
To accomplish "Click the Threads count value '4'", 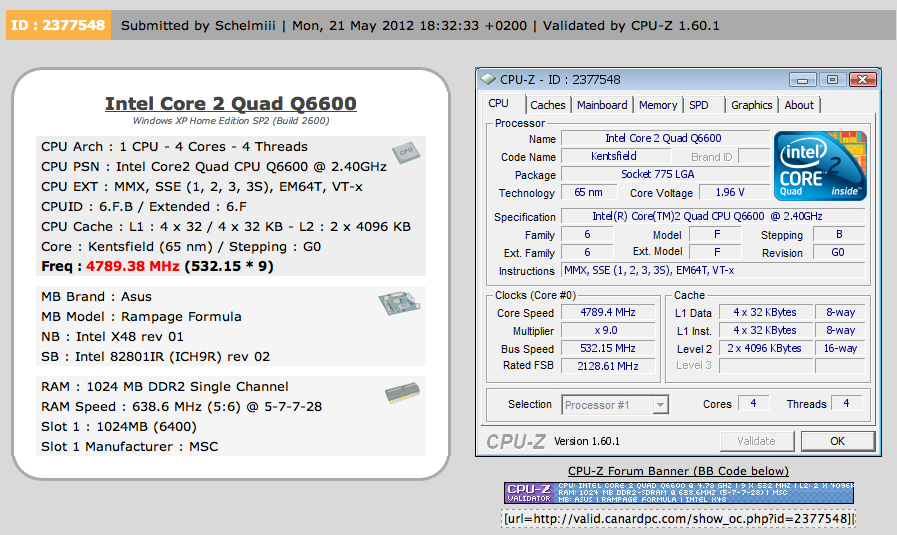I will point(846,403).
